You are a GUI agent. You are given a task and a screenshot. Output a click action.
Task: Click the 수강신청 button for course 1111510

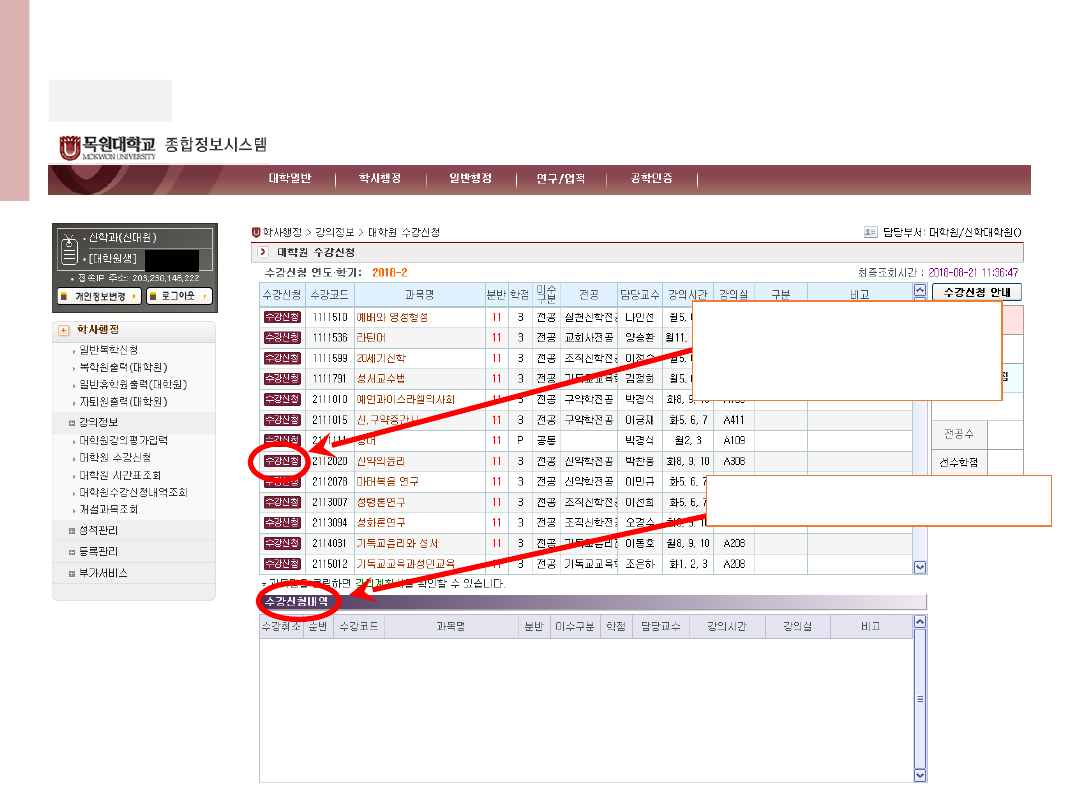pyautogui.click(x=281, y=317)
